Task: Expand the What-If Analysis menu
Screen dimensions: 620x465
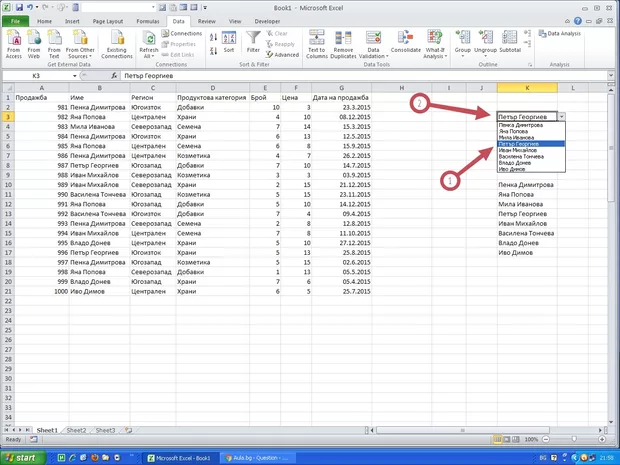Action: tap(435, 50)
